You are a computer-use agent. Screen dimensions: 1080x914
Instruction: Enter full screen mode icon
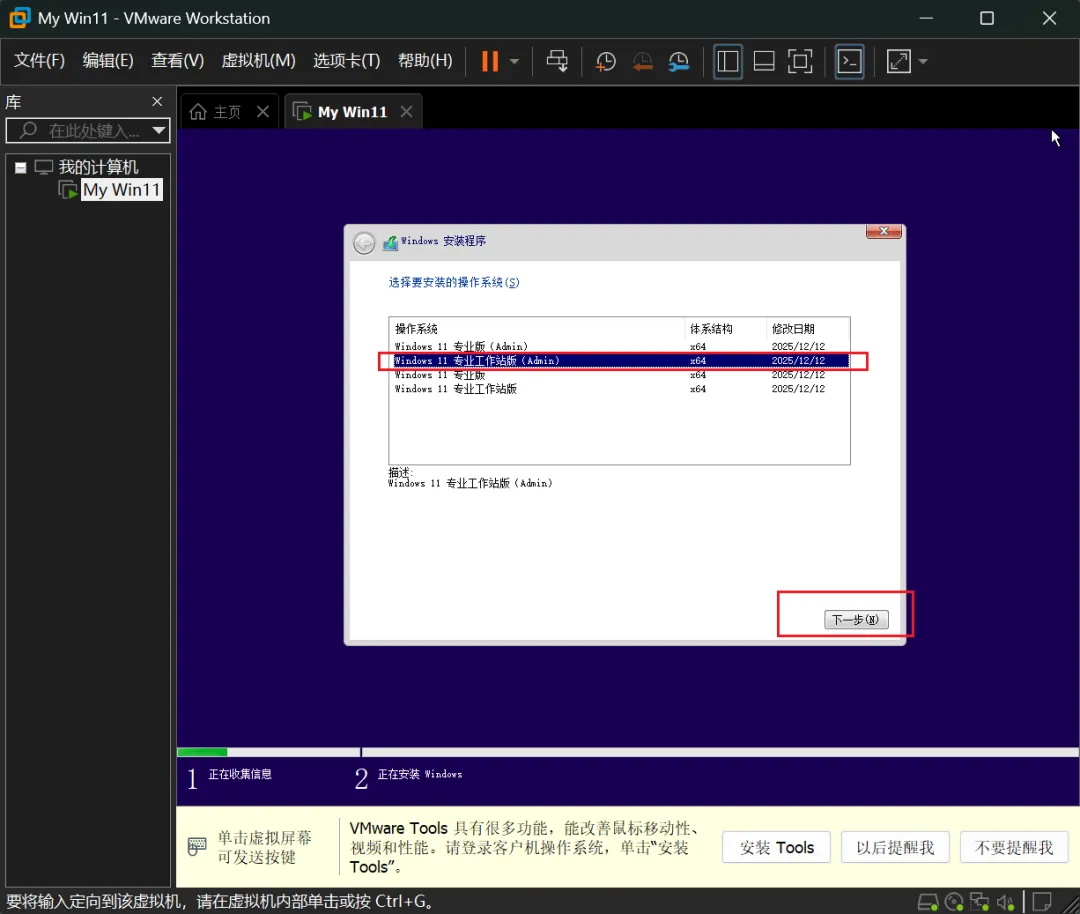800,61
